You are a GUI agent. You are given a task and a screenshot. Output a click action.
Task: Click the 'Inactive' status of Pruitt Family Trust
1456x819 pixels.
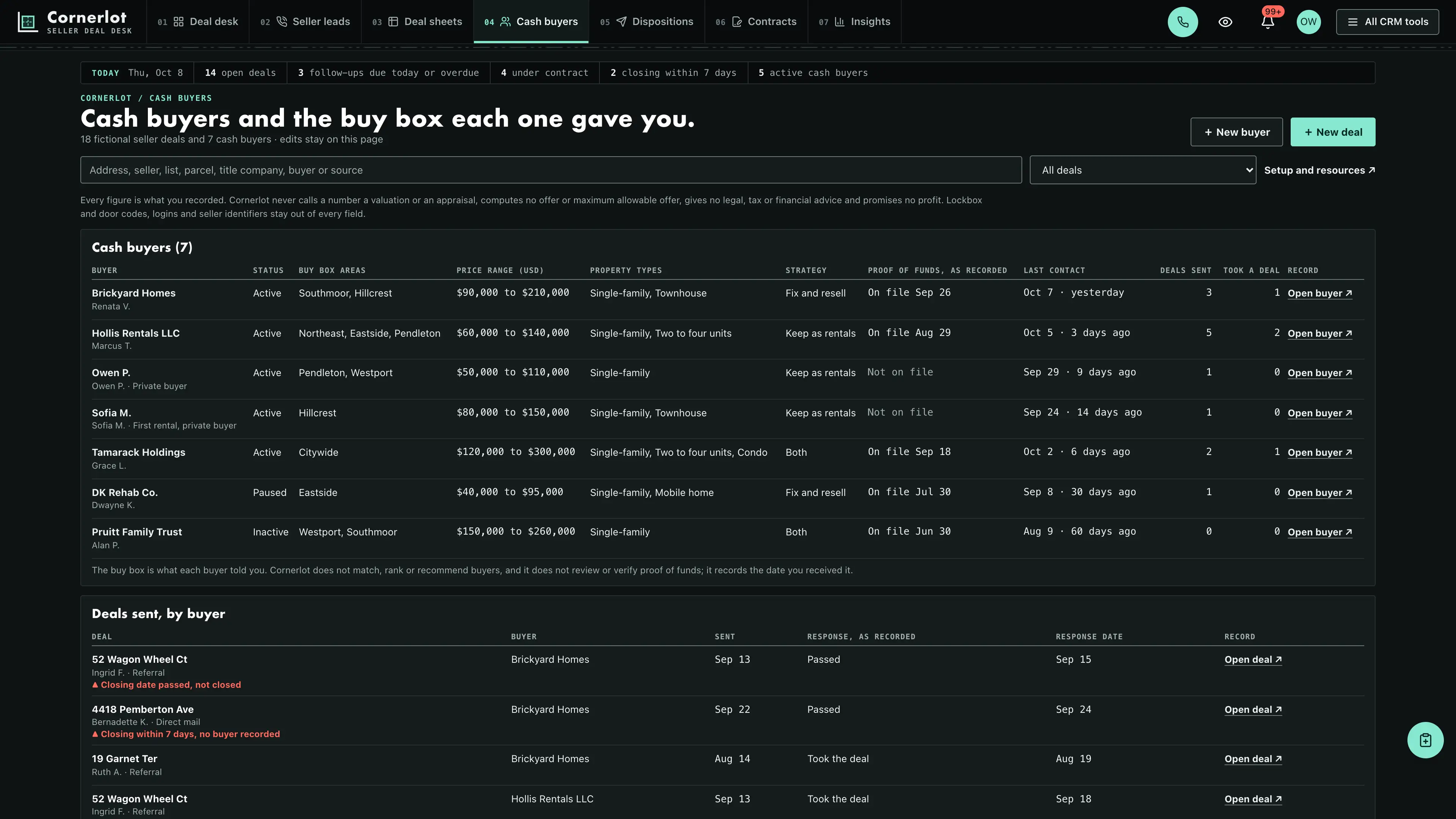coord(270,532)
